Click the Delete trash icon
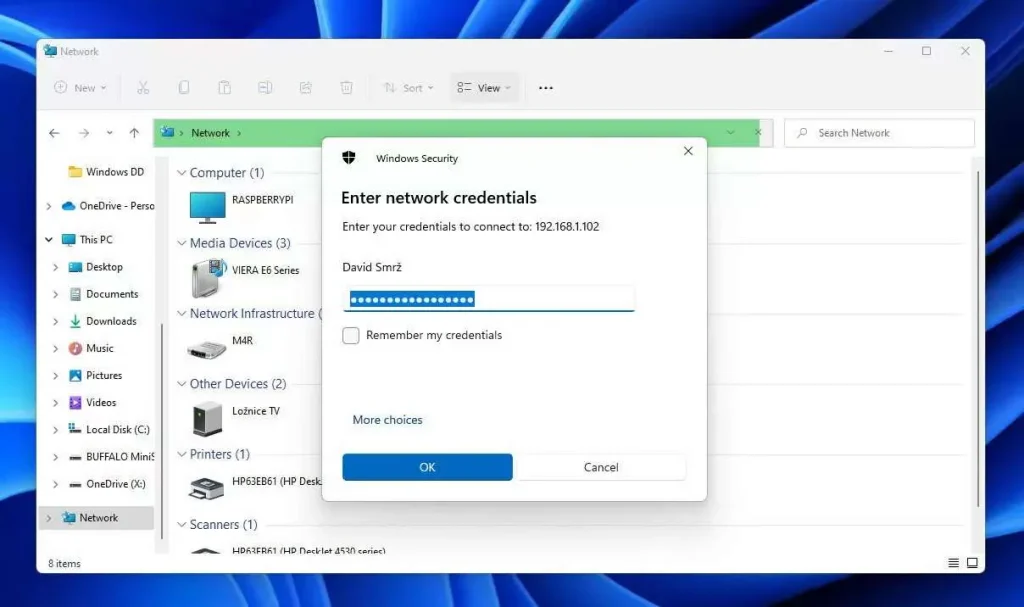 [x=346, y=88]
